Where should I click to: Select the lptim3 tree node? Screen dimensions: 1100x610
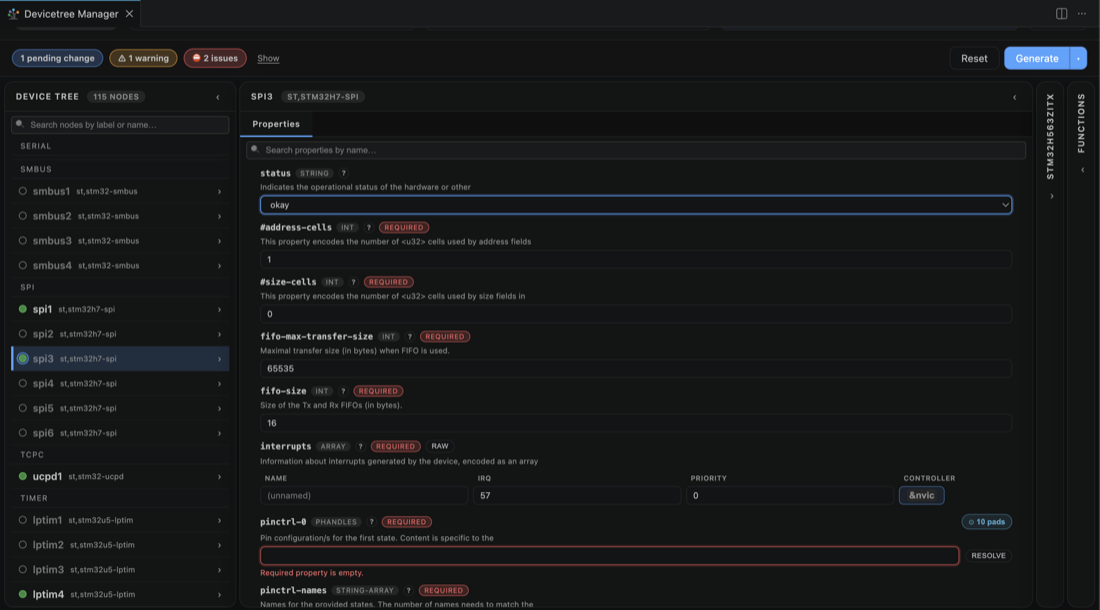click(120, 569)
